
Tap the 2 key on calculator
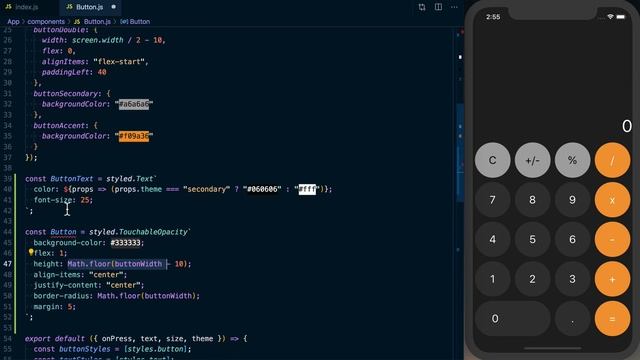[532, 279]
